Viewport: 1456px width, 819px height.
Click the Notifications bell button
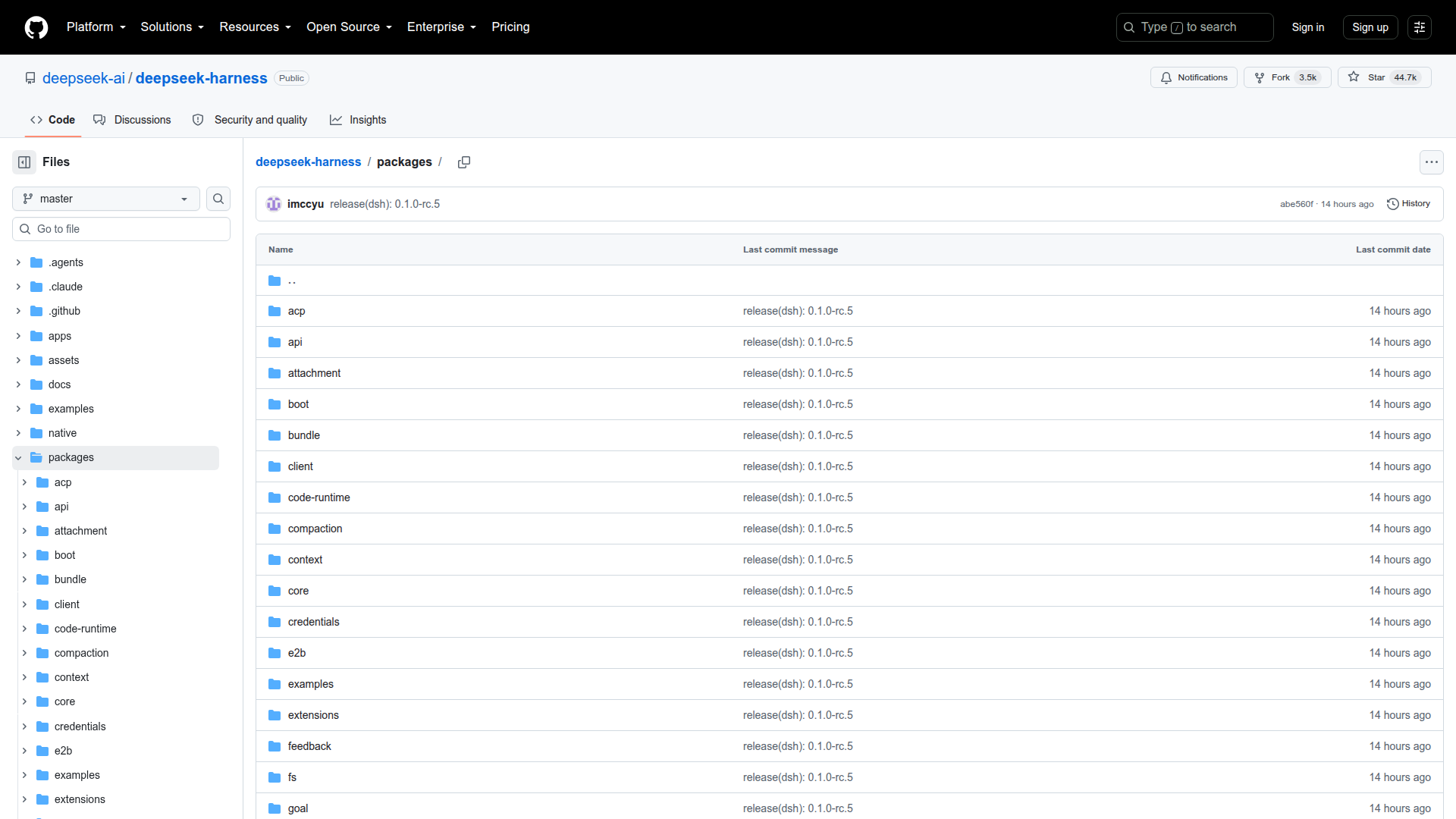(1194, 77)
